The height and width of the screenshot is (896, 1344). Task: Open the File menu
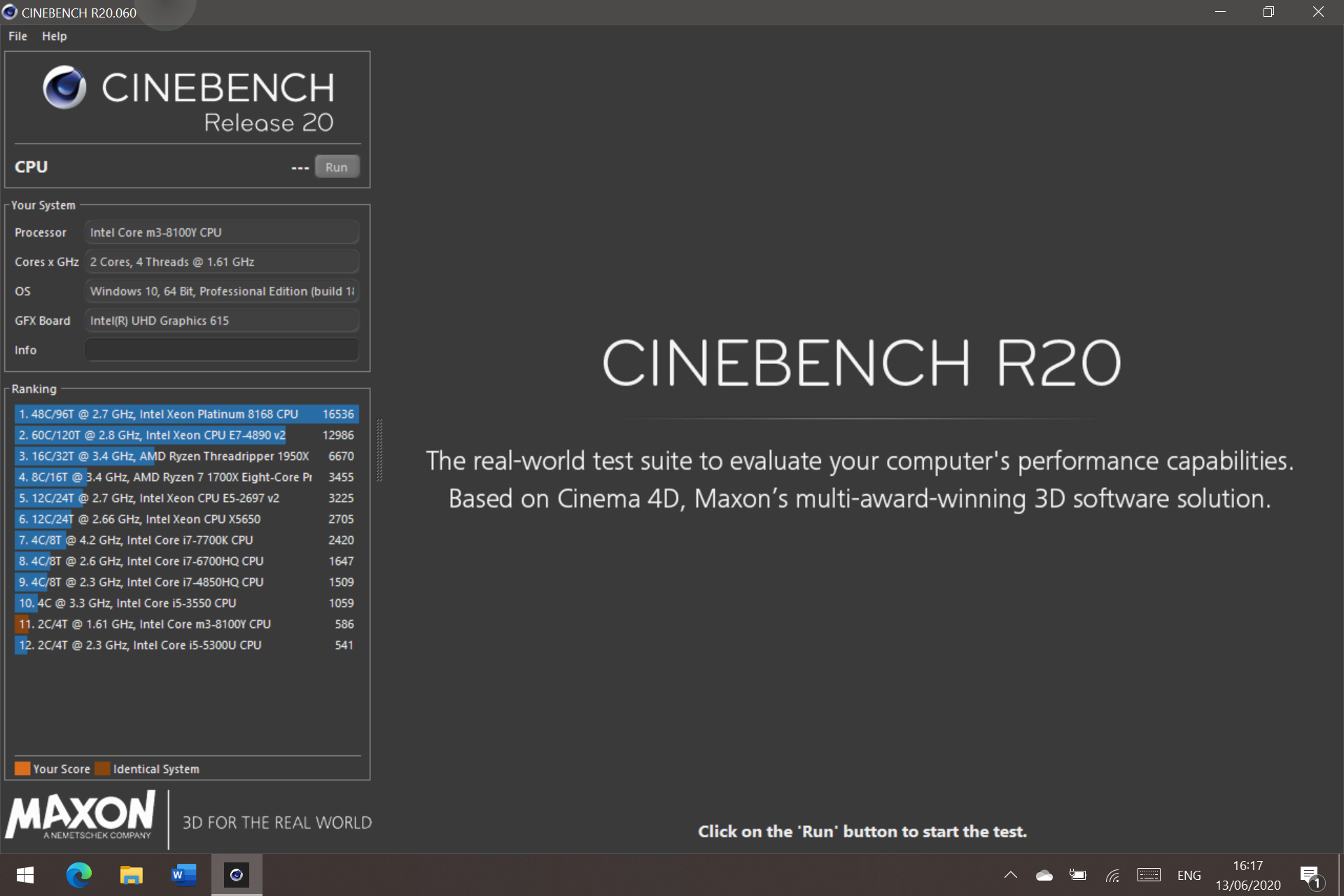tap(17, 36)
